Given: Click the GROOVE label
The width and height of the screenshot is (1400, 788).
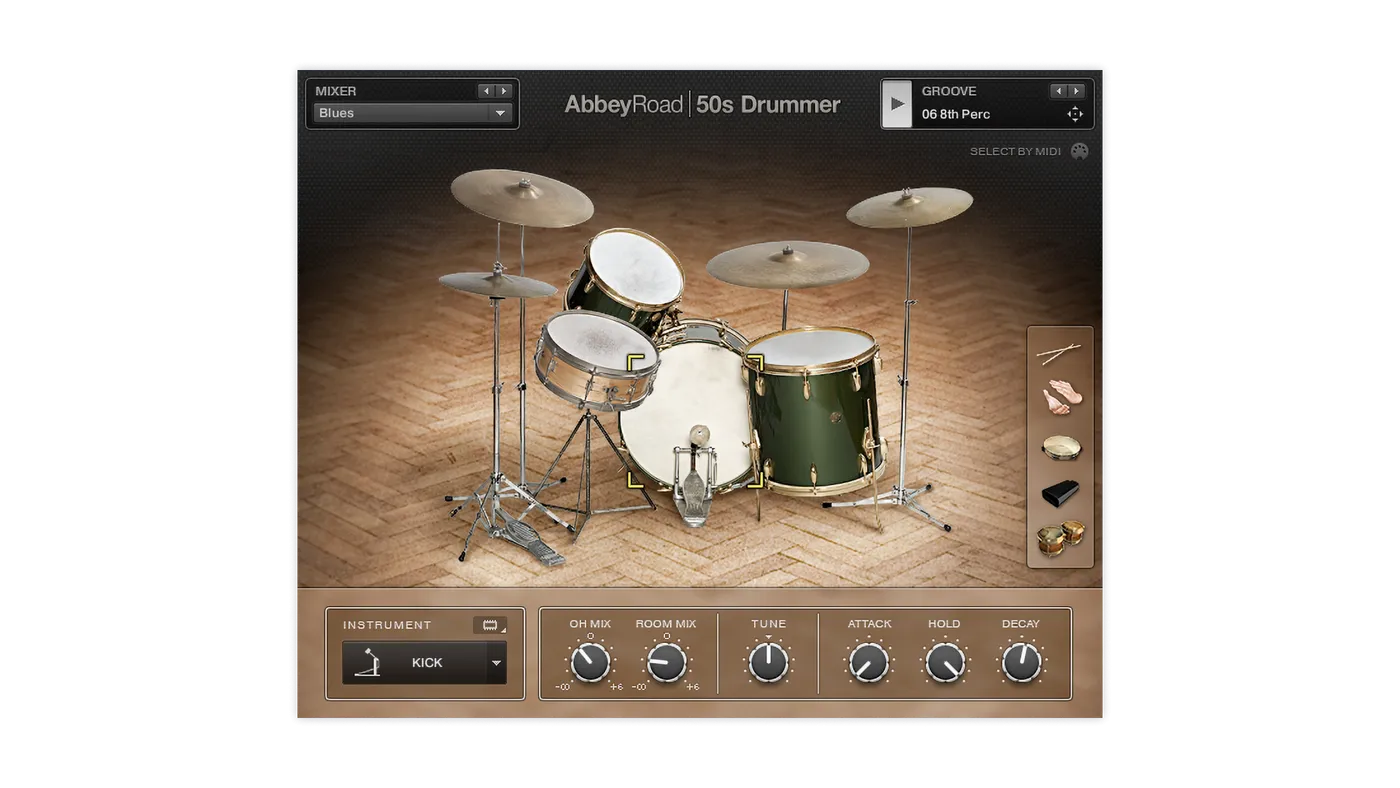Looking at the screenshot, I should point(949,91).
